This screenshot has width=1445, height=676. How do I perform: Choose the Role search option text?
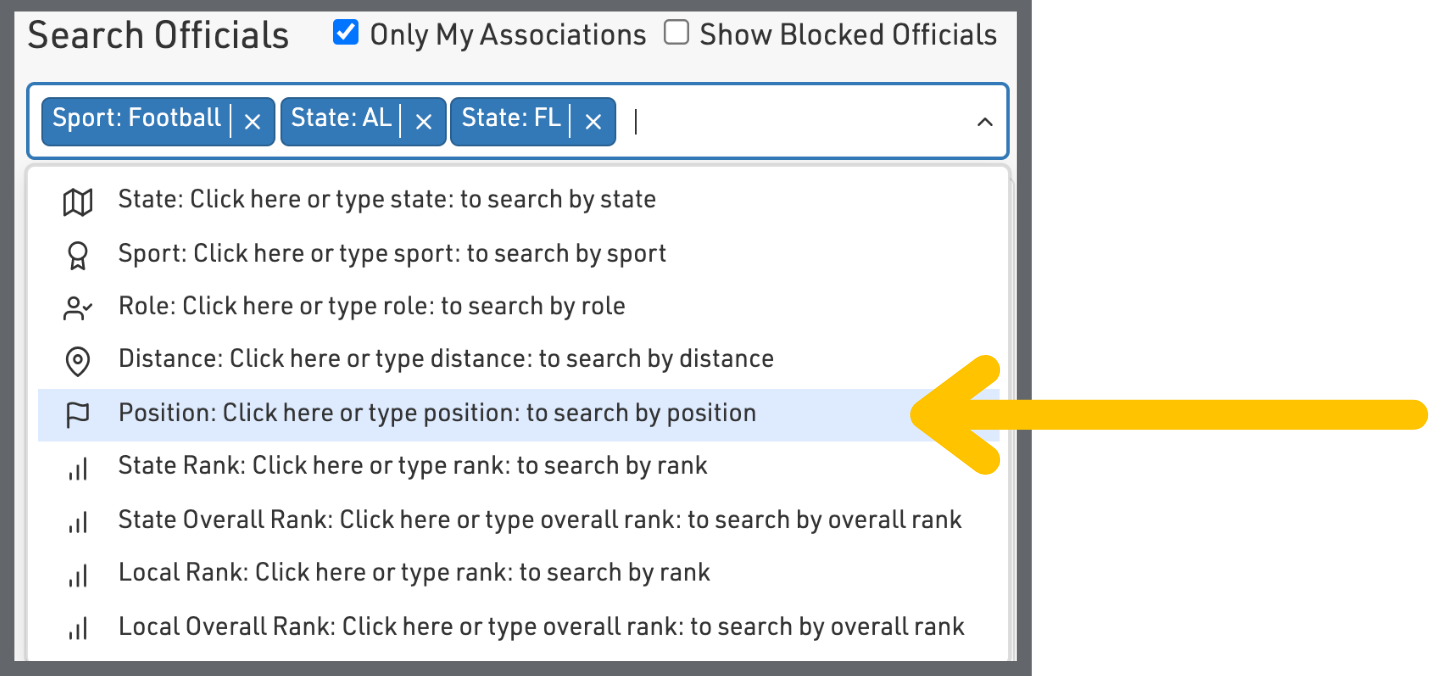[x=371, y=306]
